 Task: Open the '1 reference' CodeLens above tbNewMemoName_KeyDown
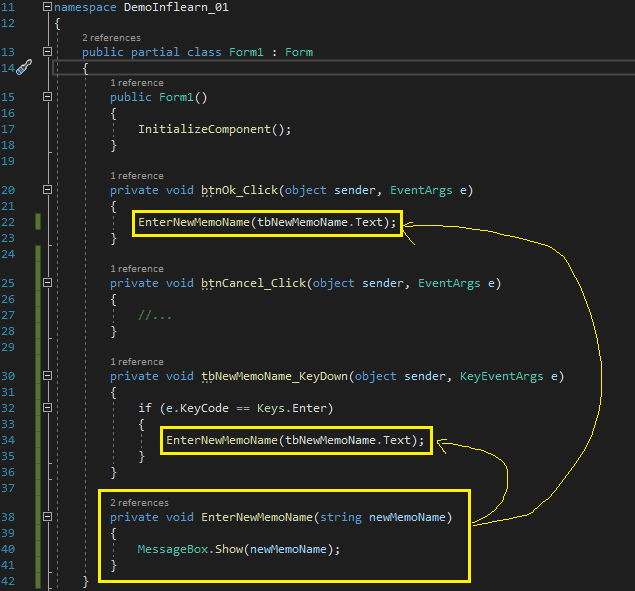pos(137,362)
